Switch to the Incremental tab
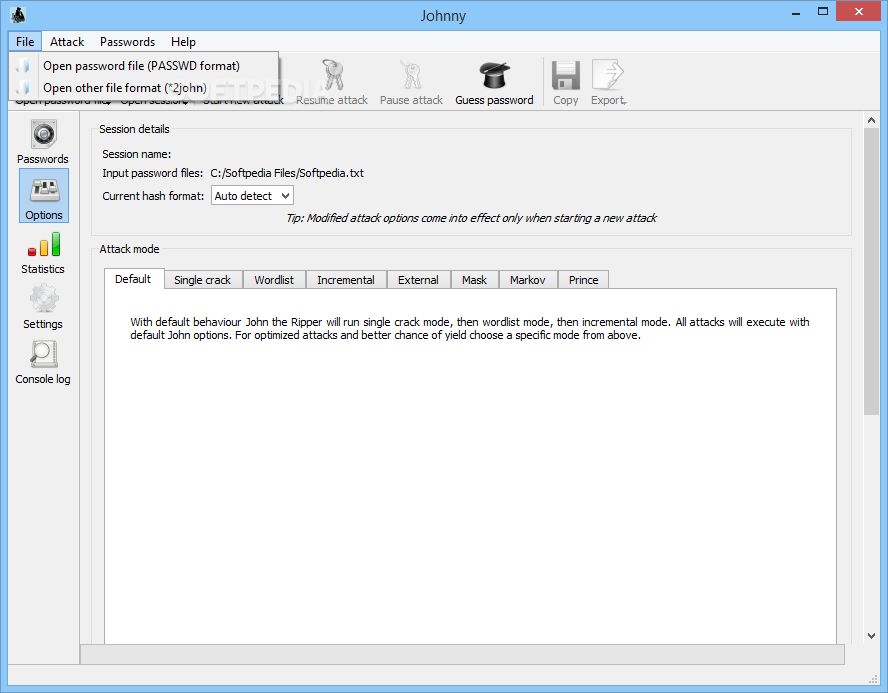 pos(346,280)
